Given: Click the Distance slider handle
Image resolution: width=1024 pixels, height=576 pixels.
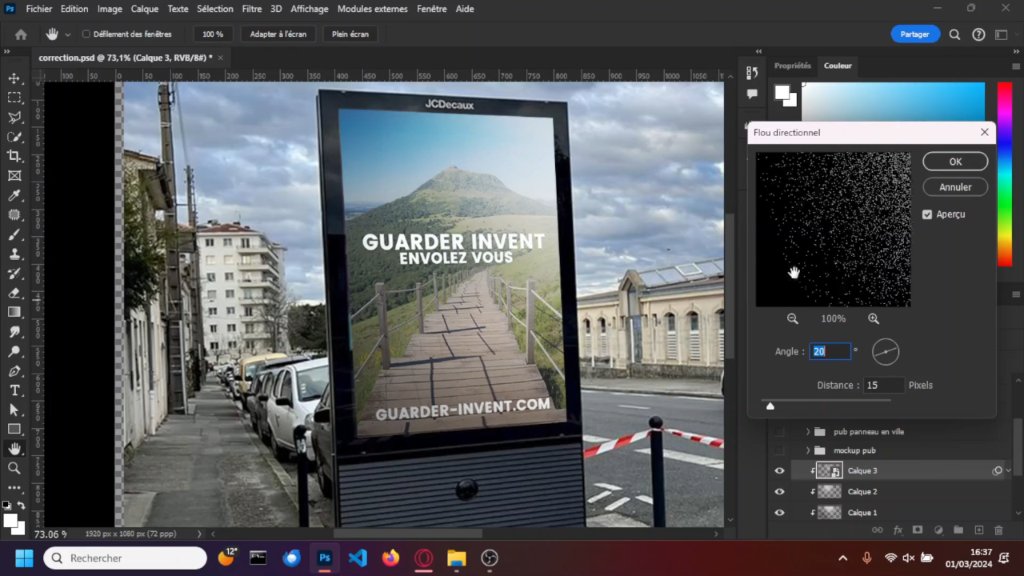Looking at the screenshot, I should (x=770, y=406).
